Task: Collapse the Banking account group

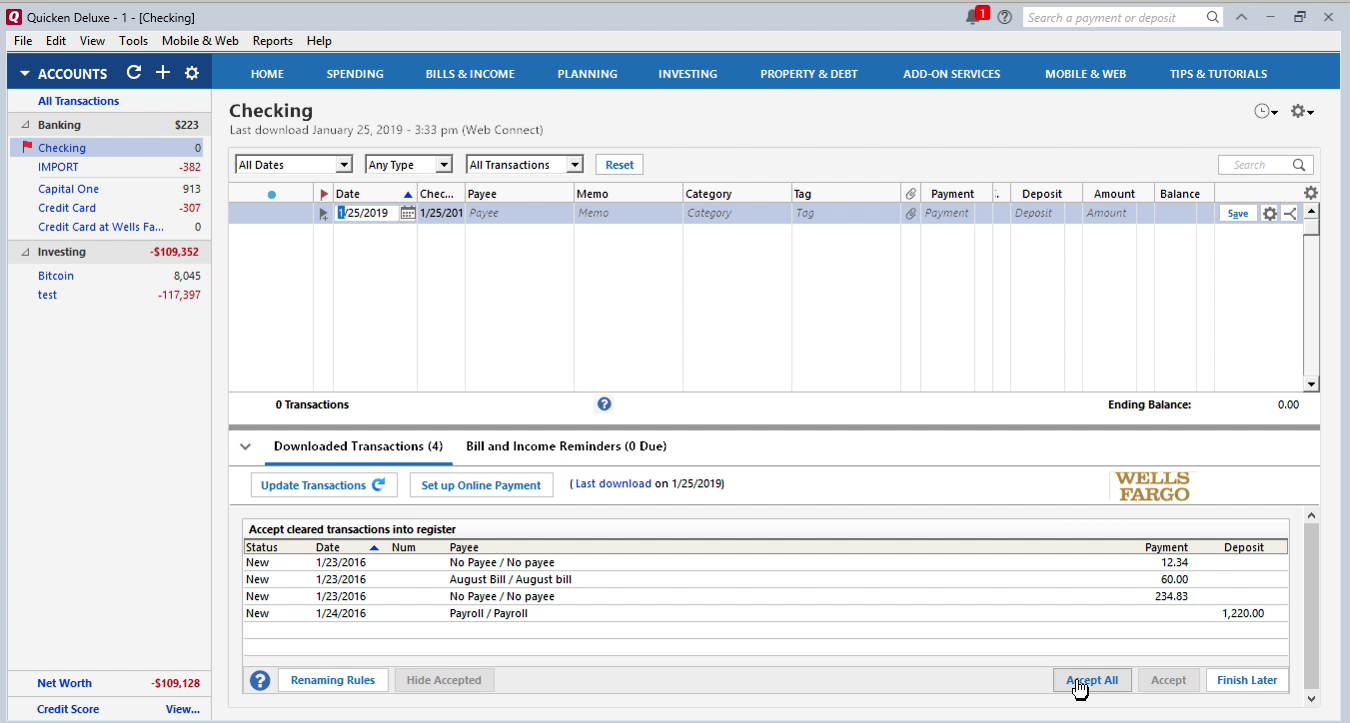Action: click(x=25, y=125)
